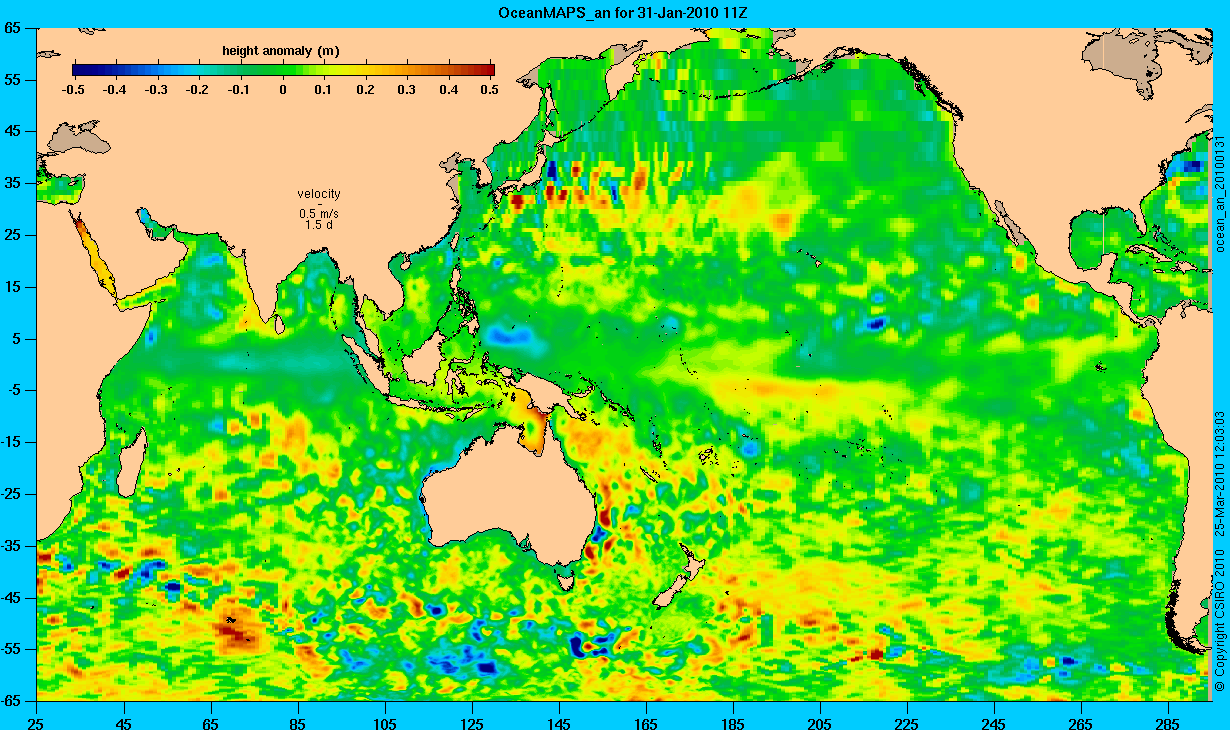
Task: Click the longitude '225' axis label
Action: (907, 722)
